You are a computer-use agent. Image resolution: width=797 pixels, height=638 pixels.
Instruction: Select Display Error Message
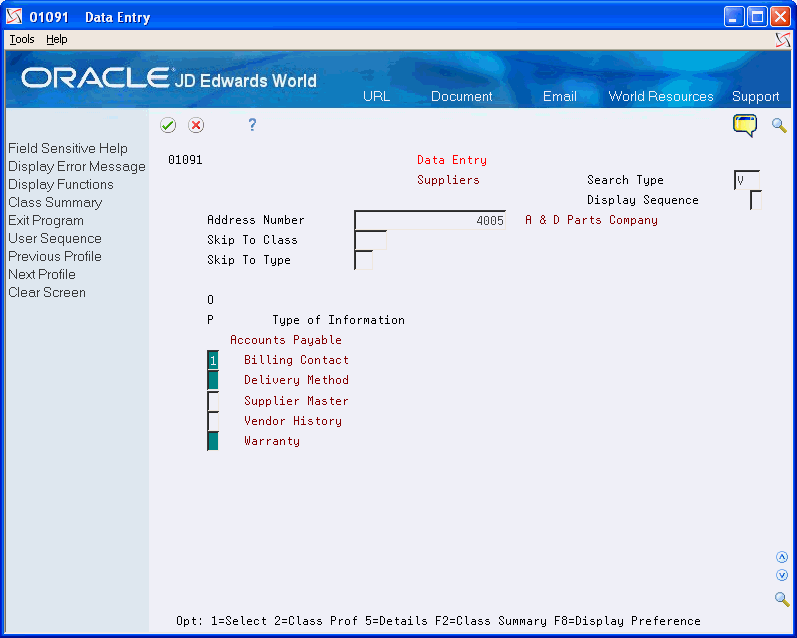click(77, 166)
